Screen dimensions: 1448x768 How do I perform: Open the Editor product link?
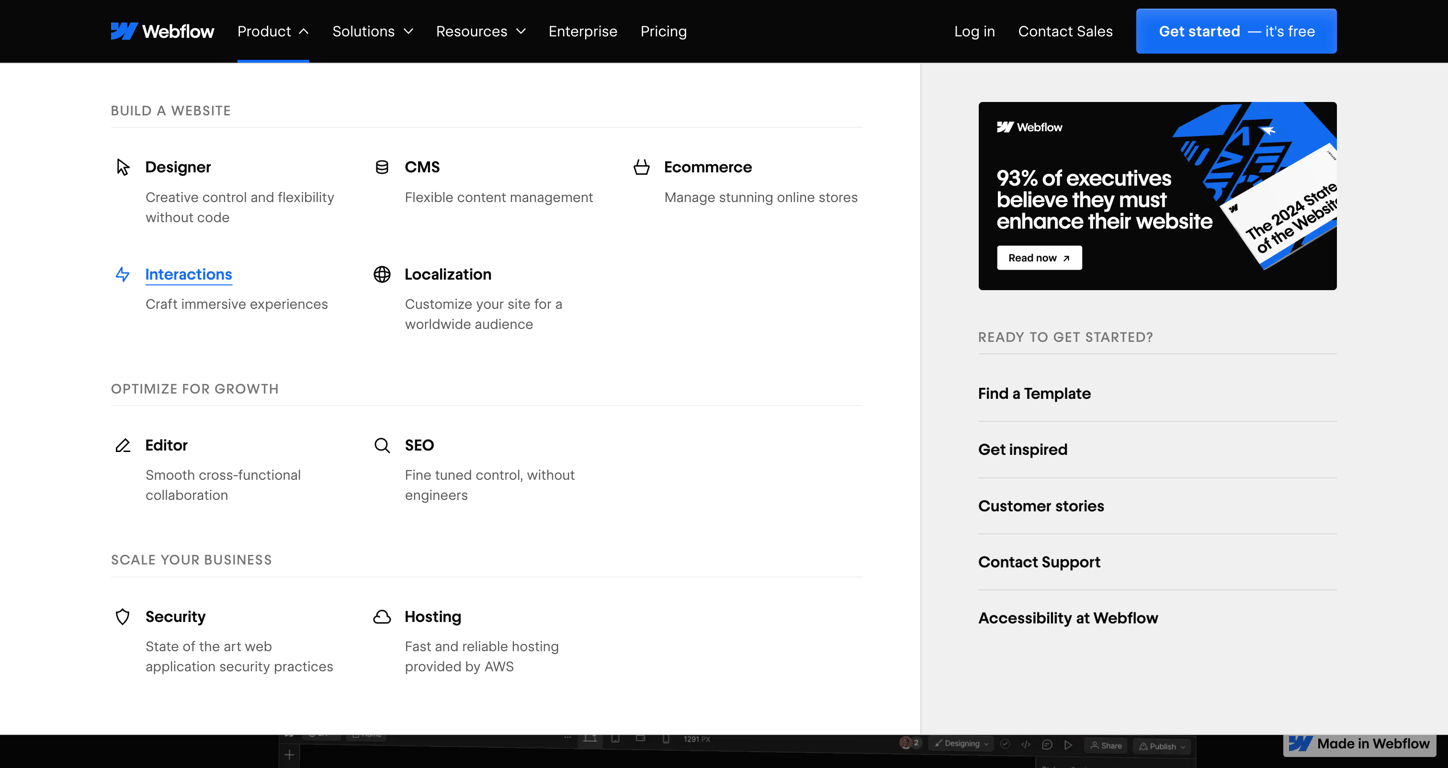point(166,445)
